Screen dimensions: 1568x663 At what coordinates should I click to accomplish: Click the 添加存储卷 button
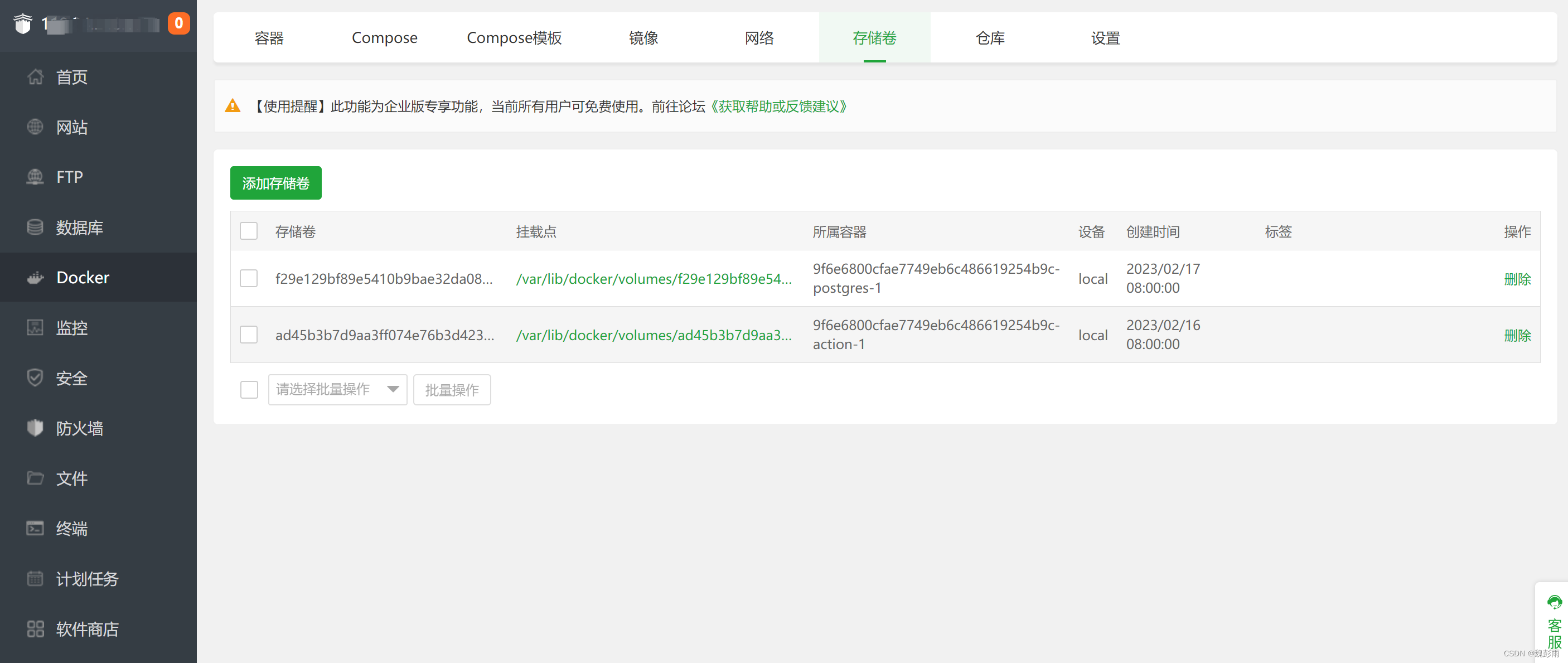coord(276,183)
